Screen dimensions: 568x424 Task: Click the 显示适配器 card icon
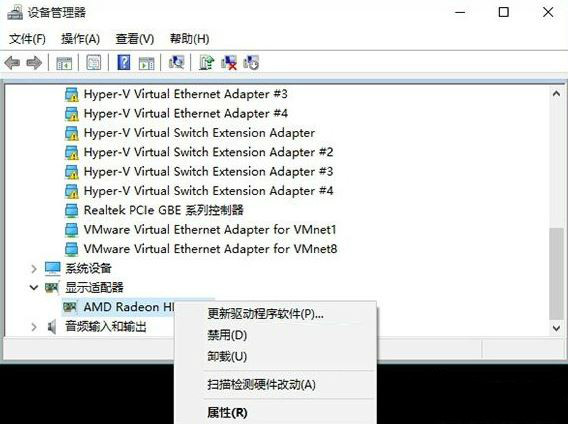coord(52,288)
